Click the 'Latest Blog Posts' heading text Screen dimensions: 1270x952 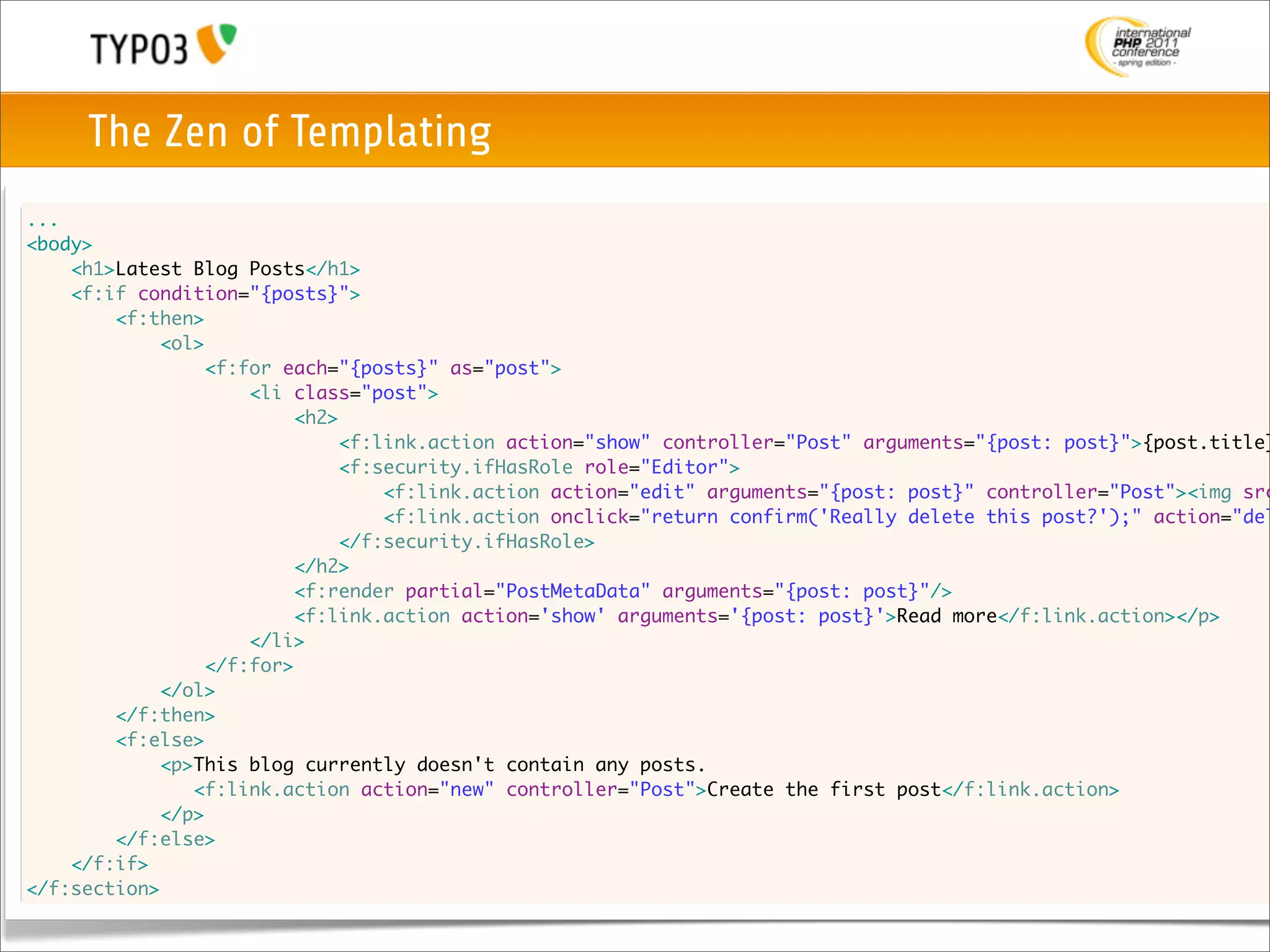click(210, 269)
